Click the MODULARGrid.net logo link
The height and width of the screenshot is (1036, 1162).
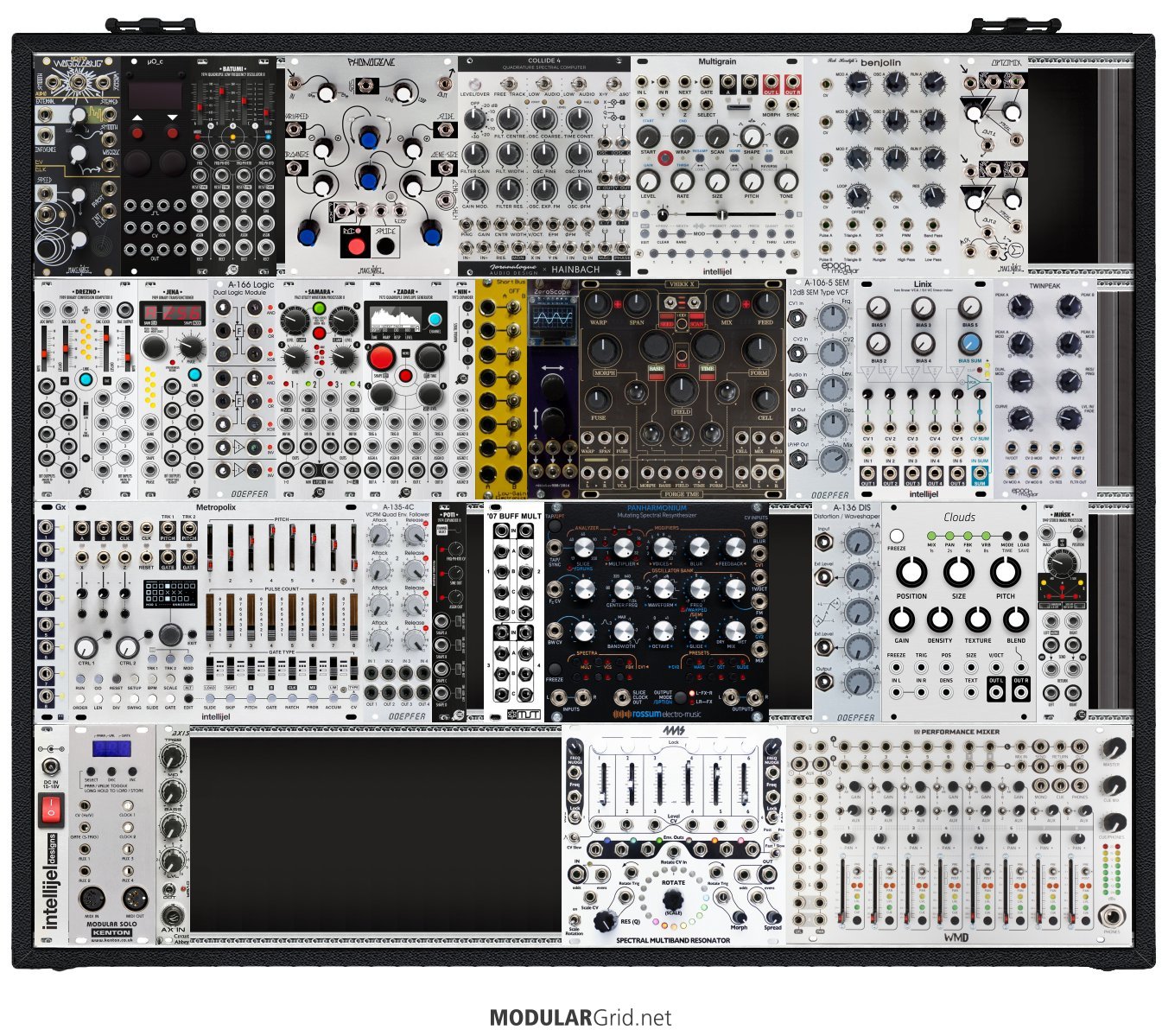580,1017
